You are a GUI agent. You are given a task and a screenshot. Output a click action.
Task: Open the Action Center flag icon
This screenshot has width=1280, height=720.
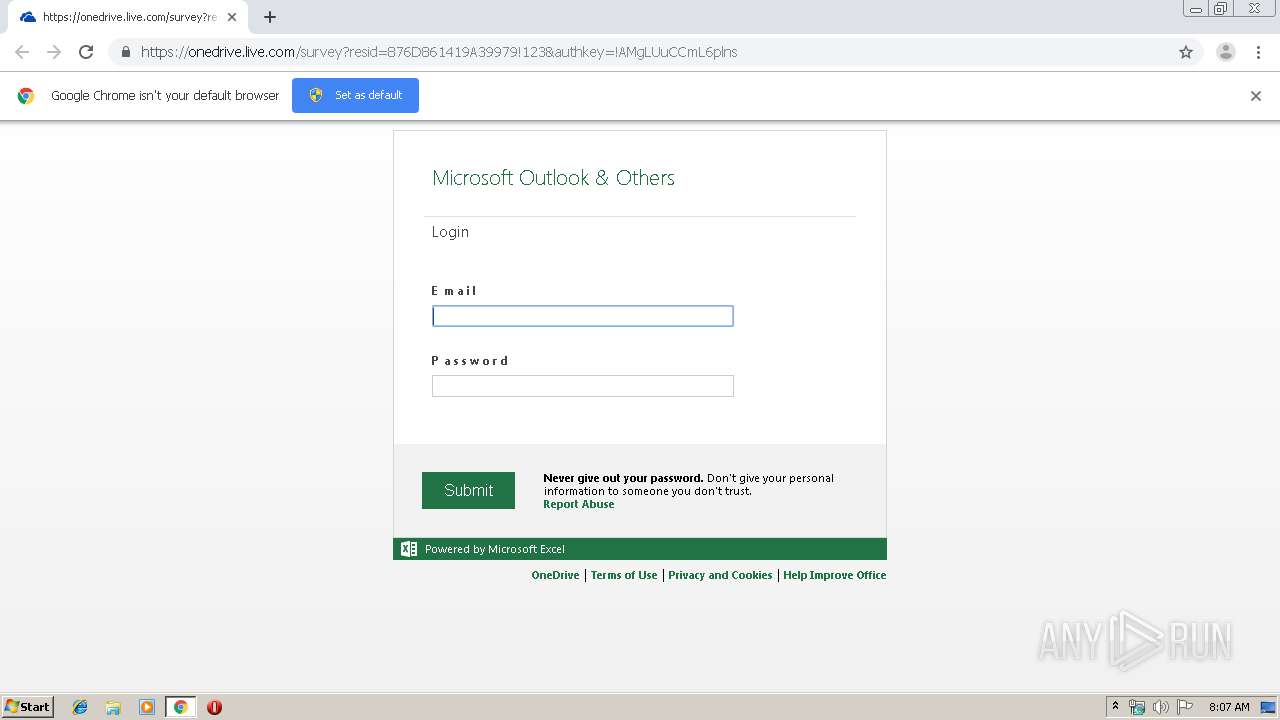[1185, 707]
